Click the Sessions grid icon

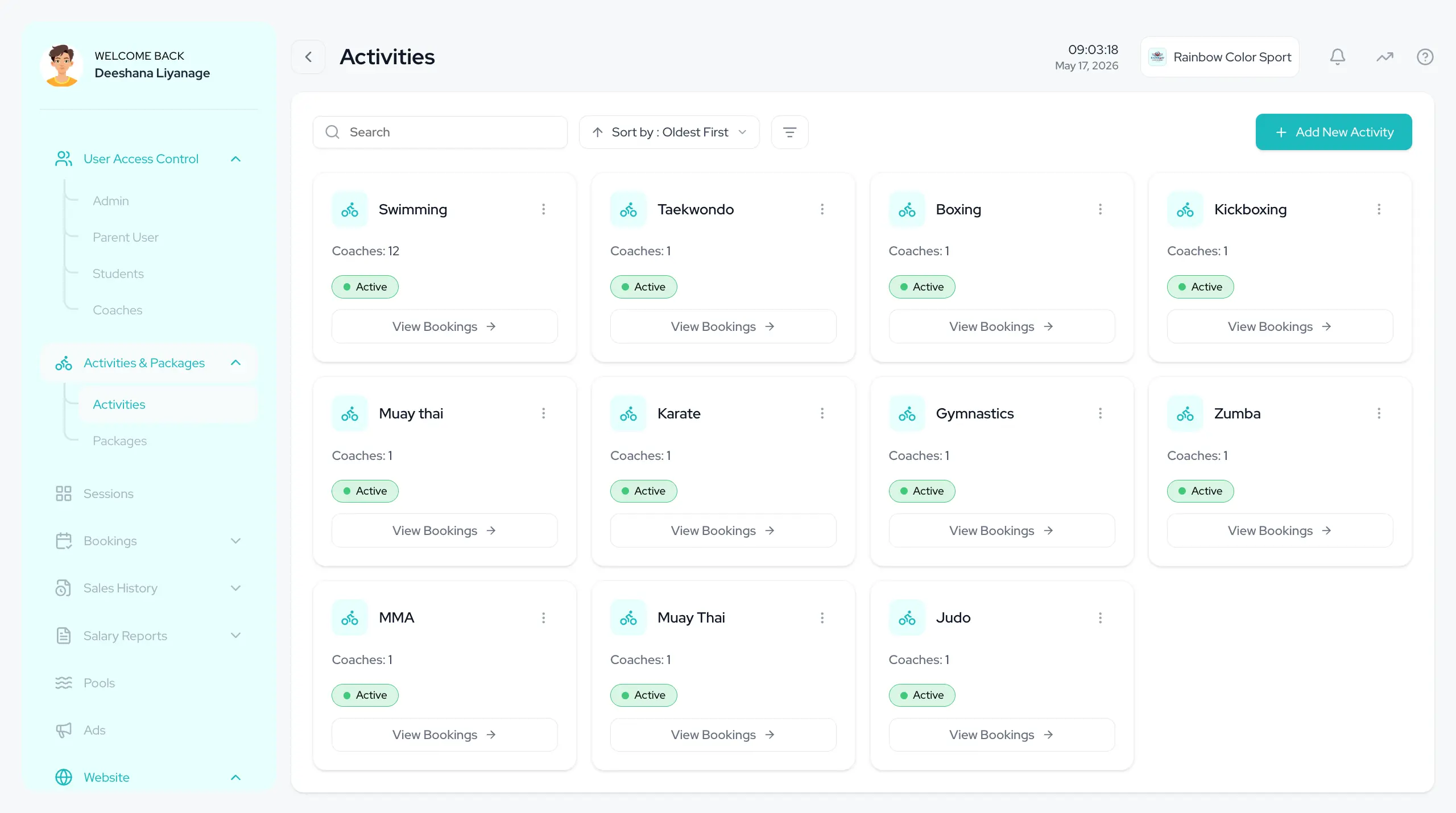[64, 493]
